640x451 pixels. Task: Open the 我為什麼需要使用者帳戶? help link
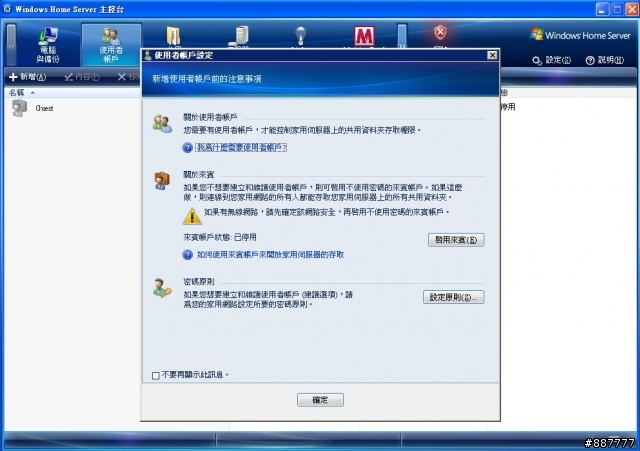(x=241, y=148)
